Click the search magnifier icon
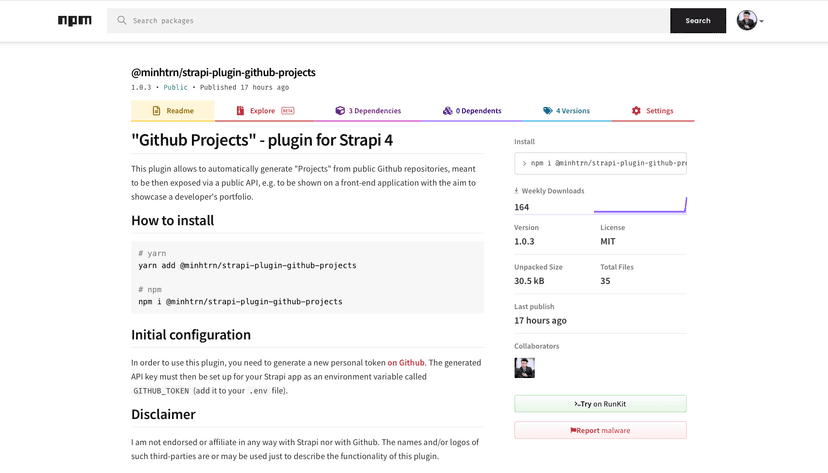Image resolution: width=828 pixels, height=473 pixels. [x=121, y=20]
